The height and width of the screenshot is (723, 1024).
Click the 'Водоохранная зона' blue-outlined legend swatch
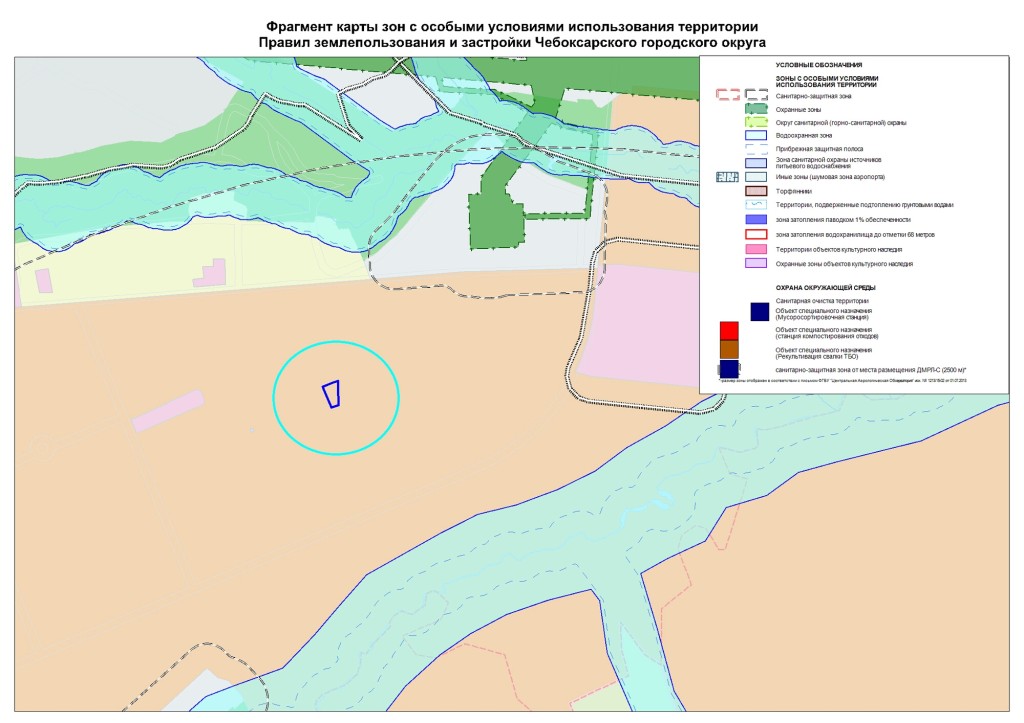tap(756, 135)
